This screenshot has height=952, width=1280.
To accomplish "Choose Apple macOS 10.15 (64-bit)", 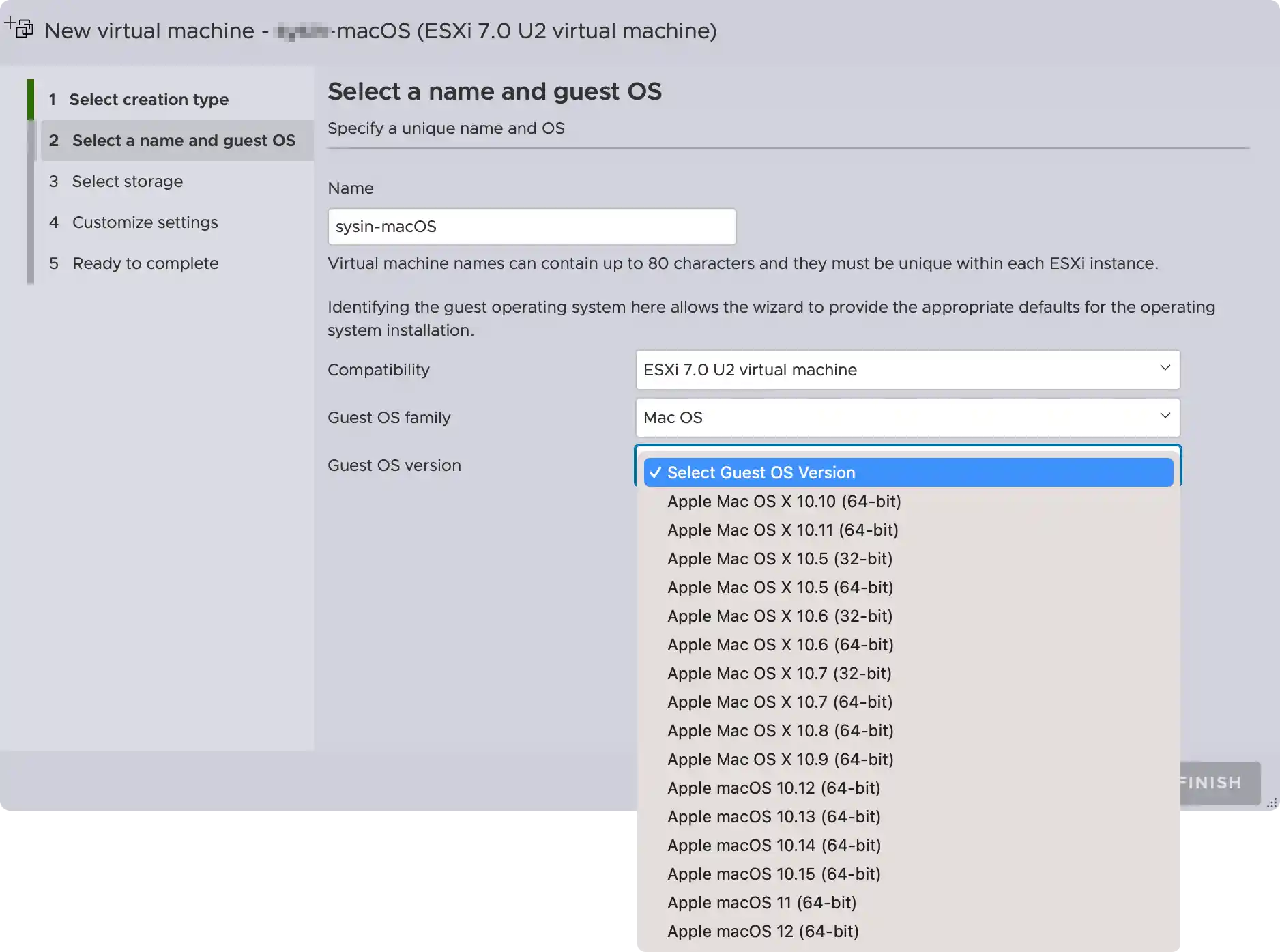I will tap(908, 874).
